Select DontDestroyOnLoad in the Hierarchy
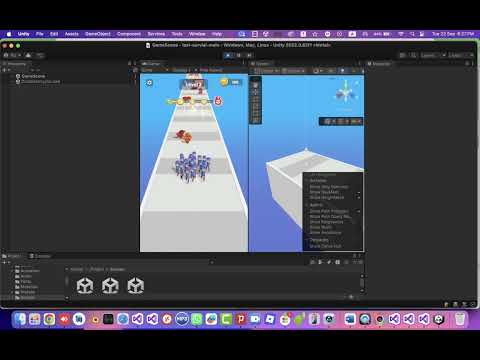The height and width of the screenshot is (360, 480). click(x=40, y=81)
